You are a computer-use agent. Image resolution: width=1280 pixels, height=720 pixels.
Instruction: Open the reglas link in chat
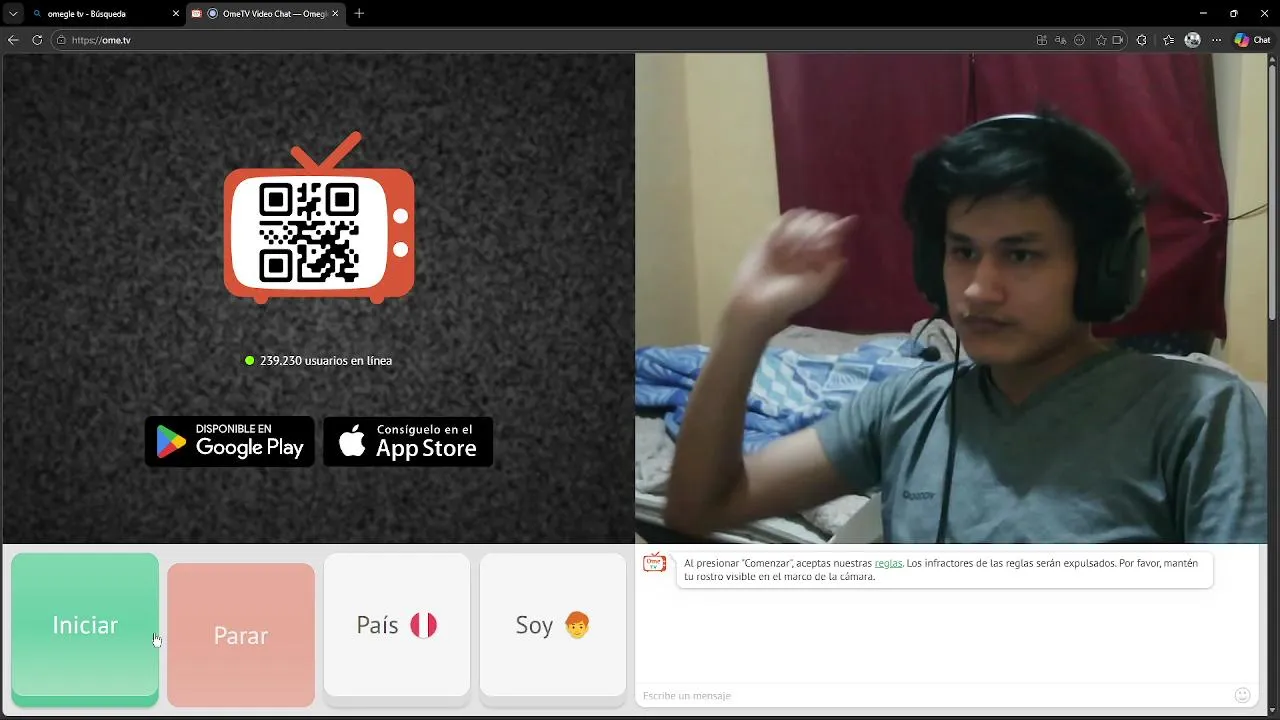coord(888,563)
